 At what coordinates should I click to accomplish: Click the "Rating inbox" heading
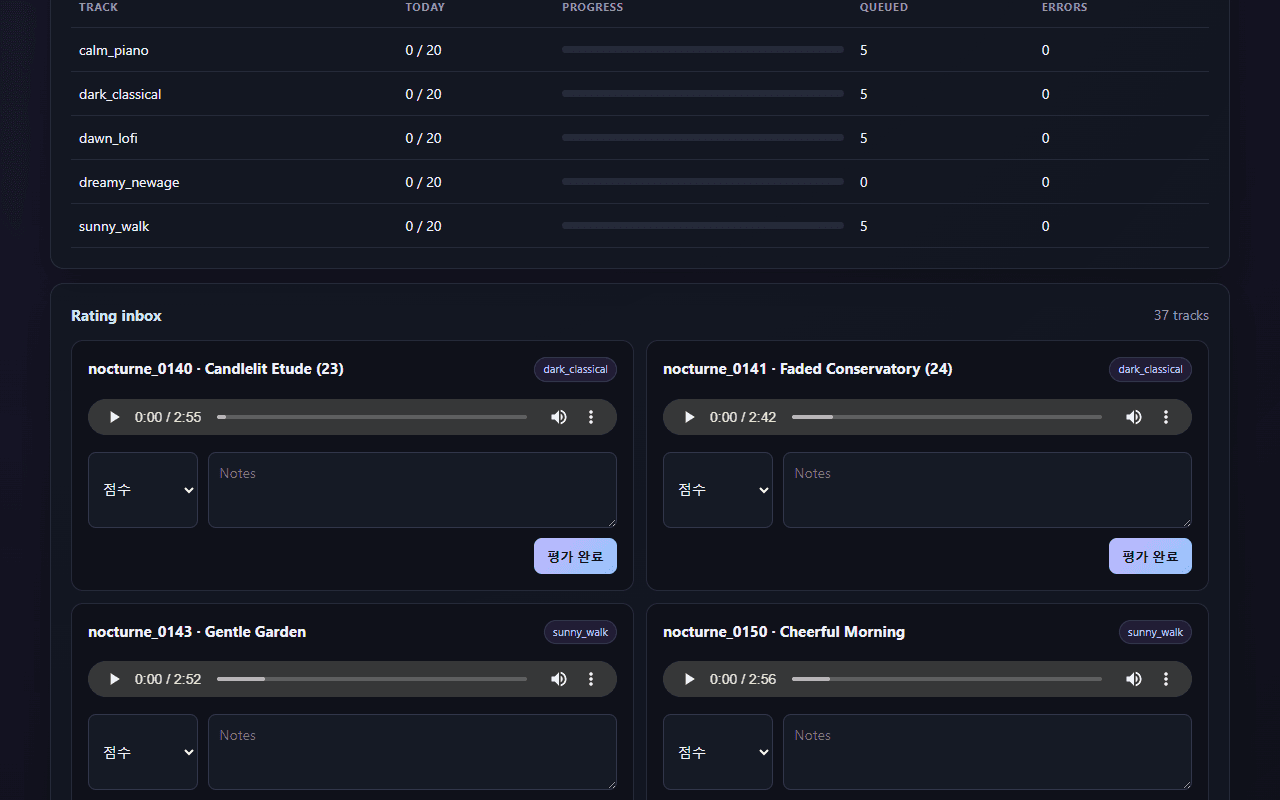click(x=116, y=316)
